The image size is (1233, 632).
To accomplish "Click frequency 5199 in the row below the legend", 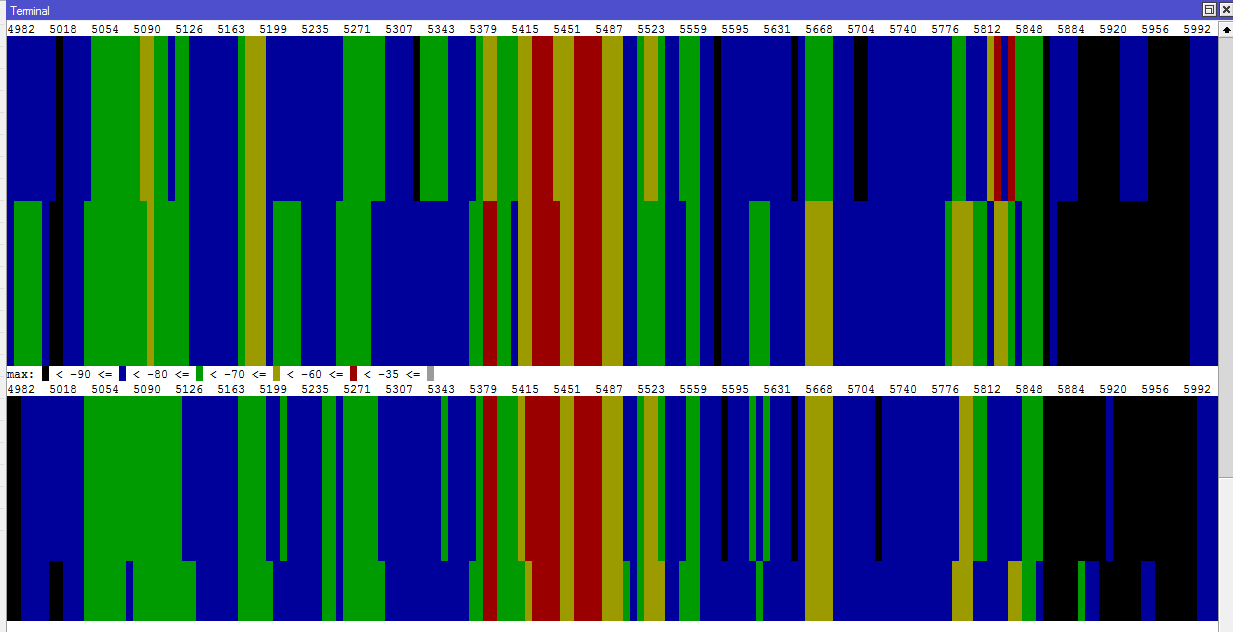I will 273,389.
